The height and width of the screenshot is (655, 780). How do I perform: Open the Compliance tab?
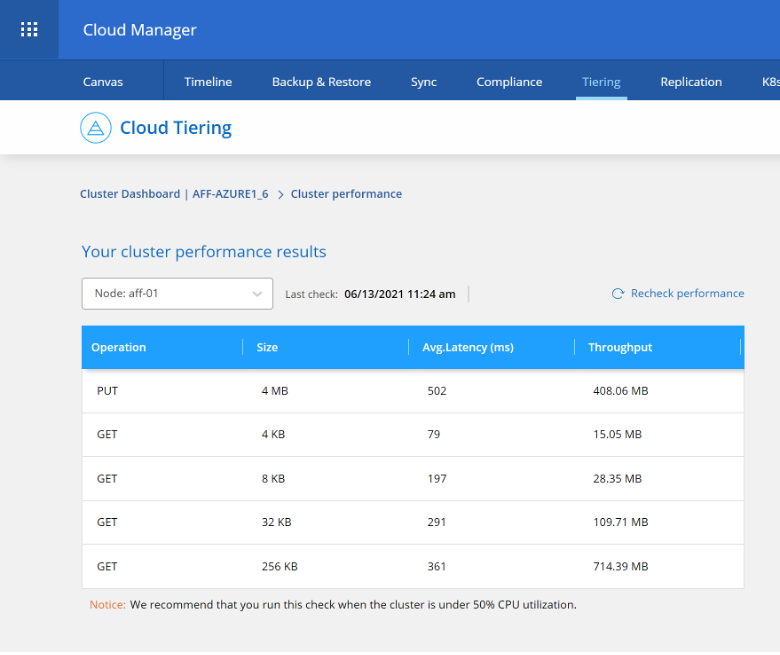509,82
